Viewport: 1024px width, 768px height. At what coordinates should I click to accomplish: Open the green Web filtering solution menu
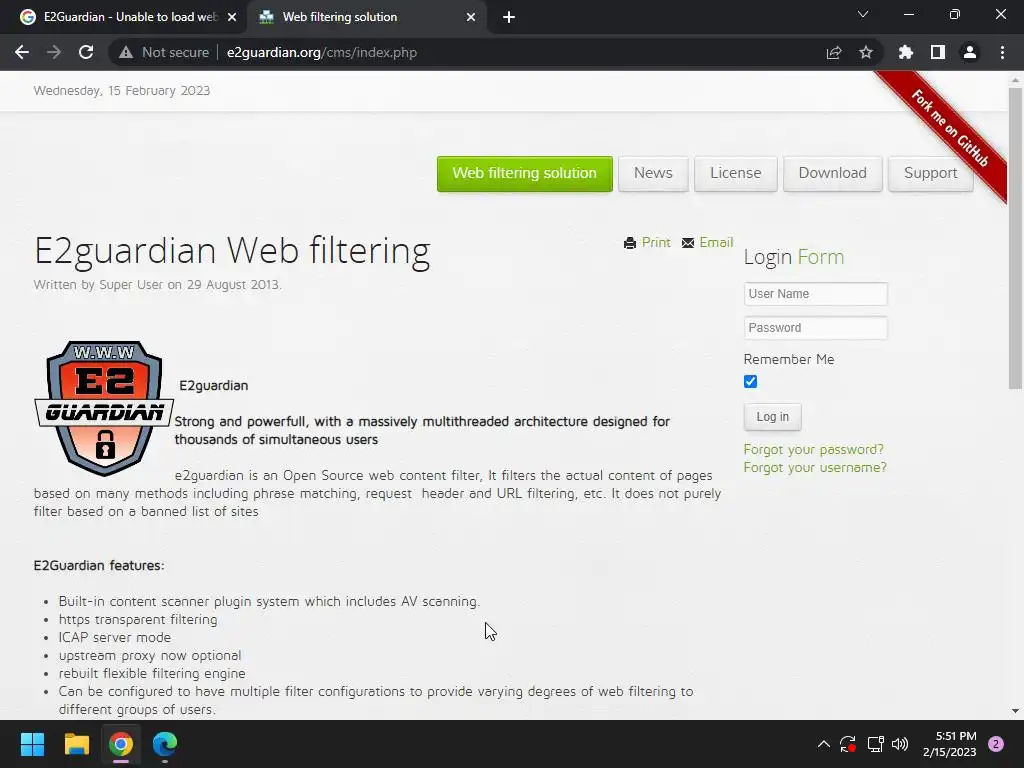pos(524,174)
